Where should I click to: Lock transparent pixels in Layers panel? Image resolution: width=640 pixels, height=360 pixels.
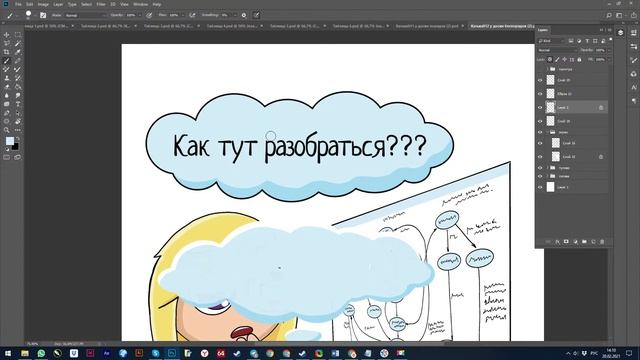[549, 60]
